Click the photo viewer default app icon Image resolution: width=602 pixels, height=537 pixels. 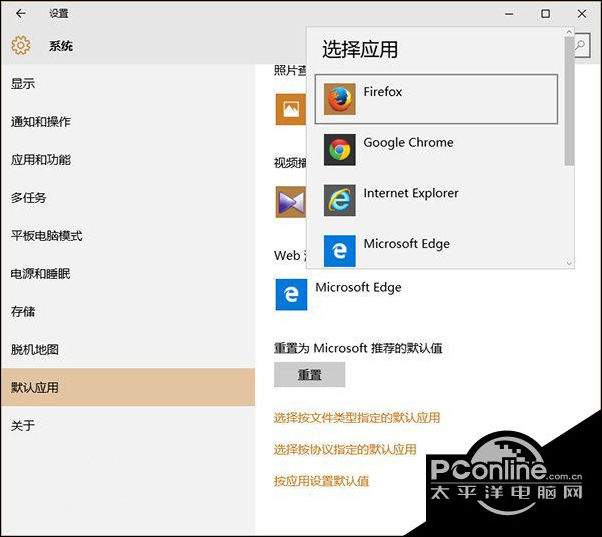point(291,109)
